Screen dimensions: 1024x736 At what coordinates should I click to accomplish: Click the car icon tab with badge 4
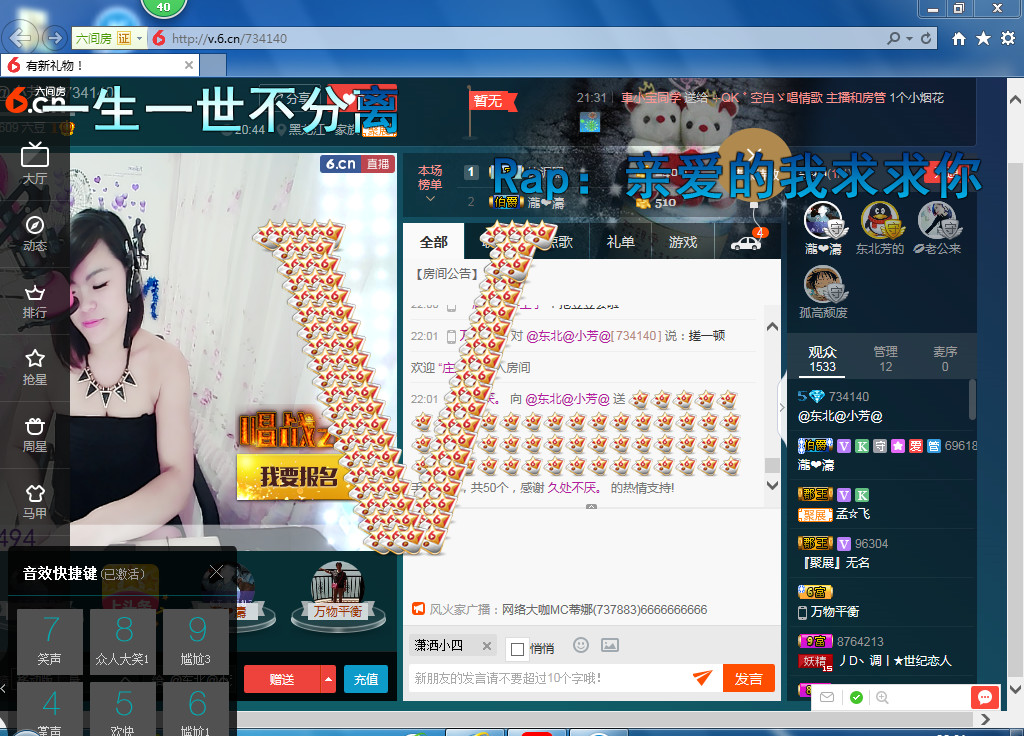point(746,242)
